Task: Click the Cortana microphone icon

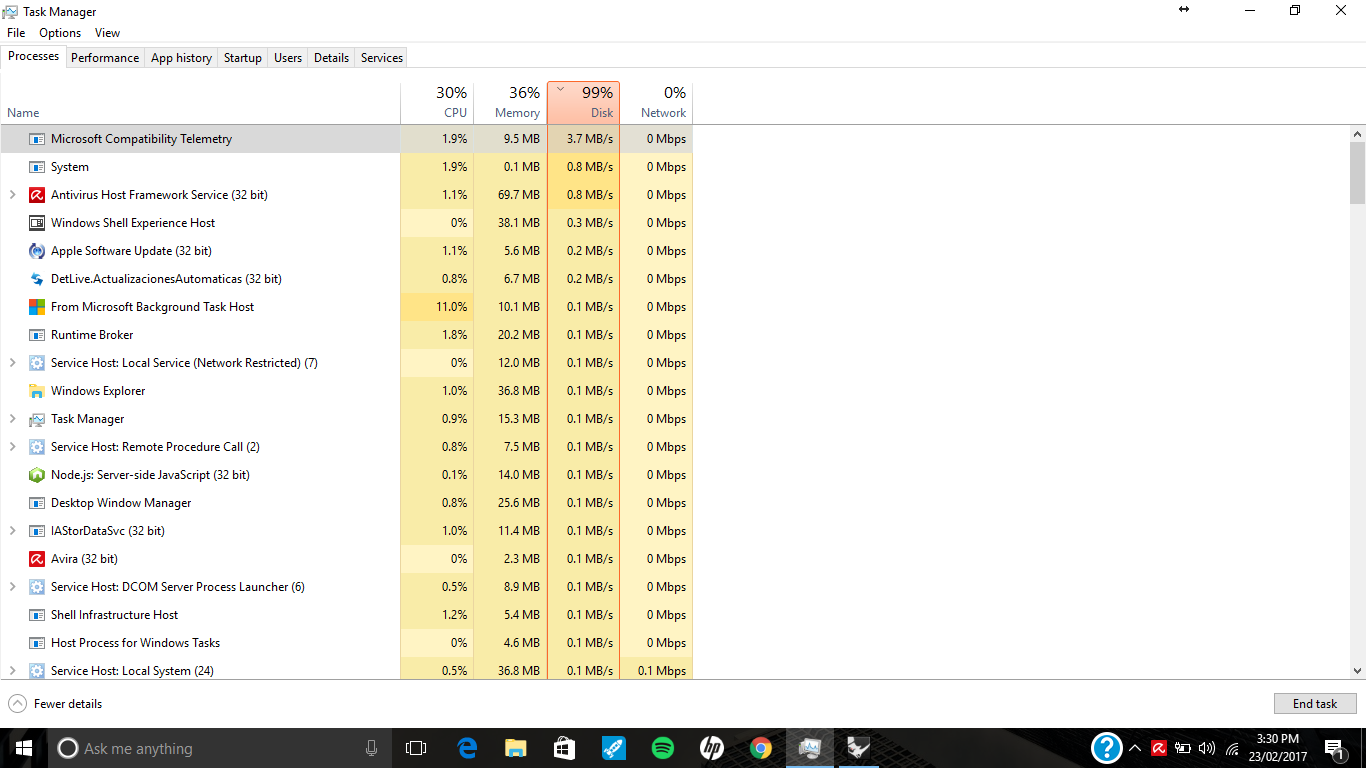Action: [x=371, y=748]
